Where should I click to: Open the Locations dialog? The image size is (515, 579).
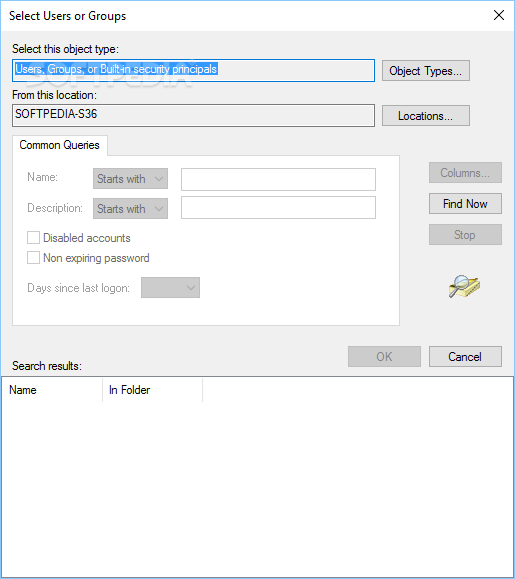(426, 116)
